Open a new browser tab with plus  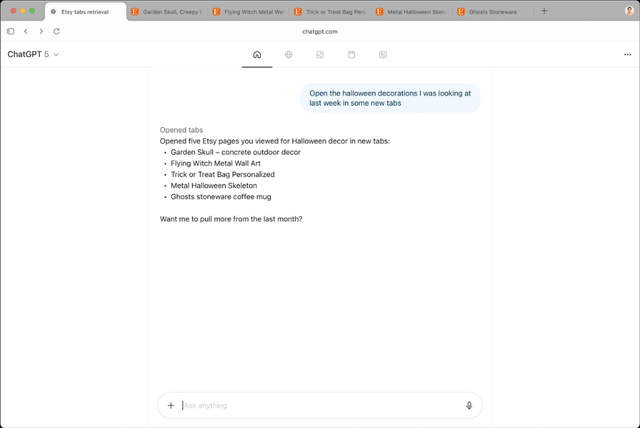tap(544, 11)
